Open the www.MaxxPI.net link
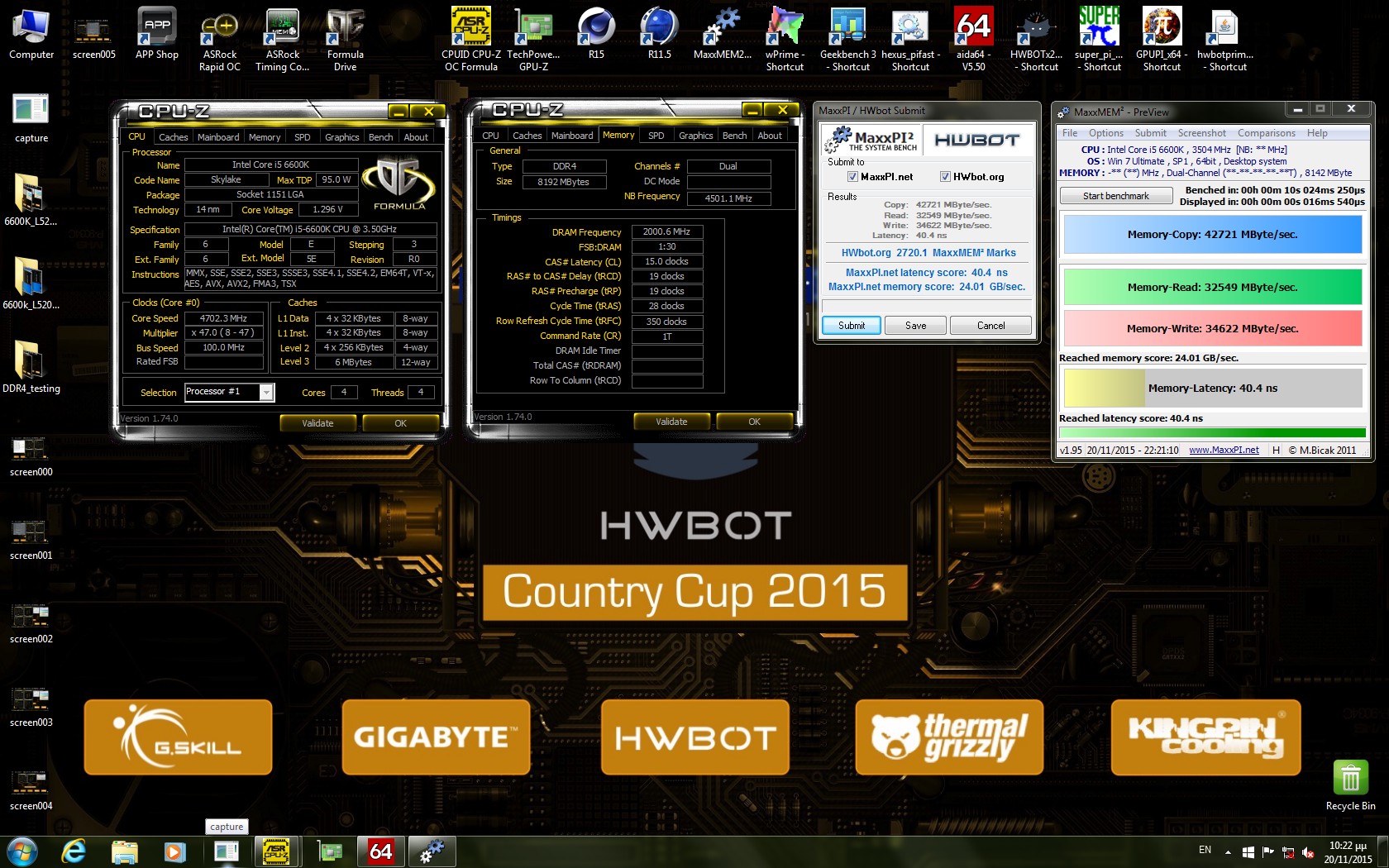1389x868 pixels. pos(1224,451)
